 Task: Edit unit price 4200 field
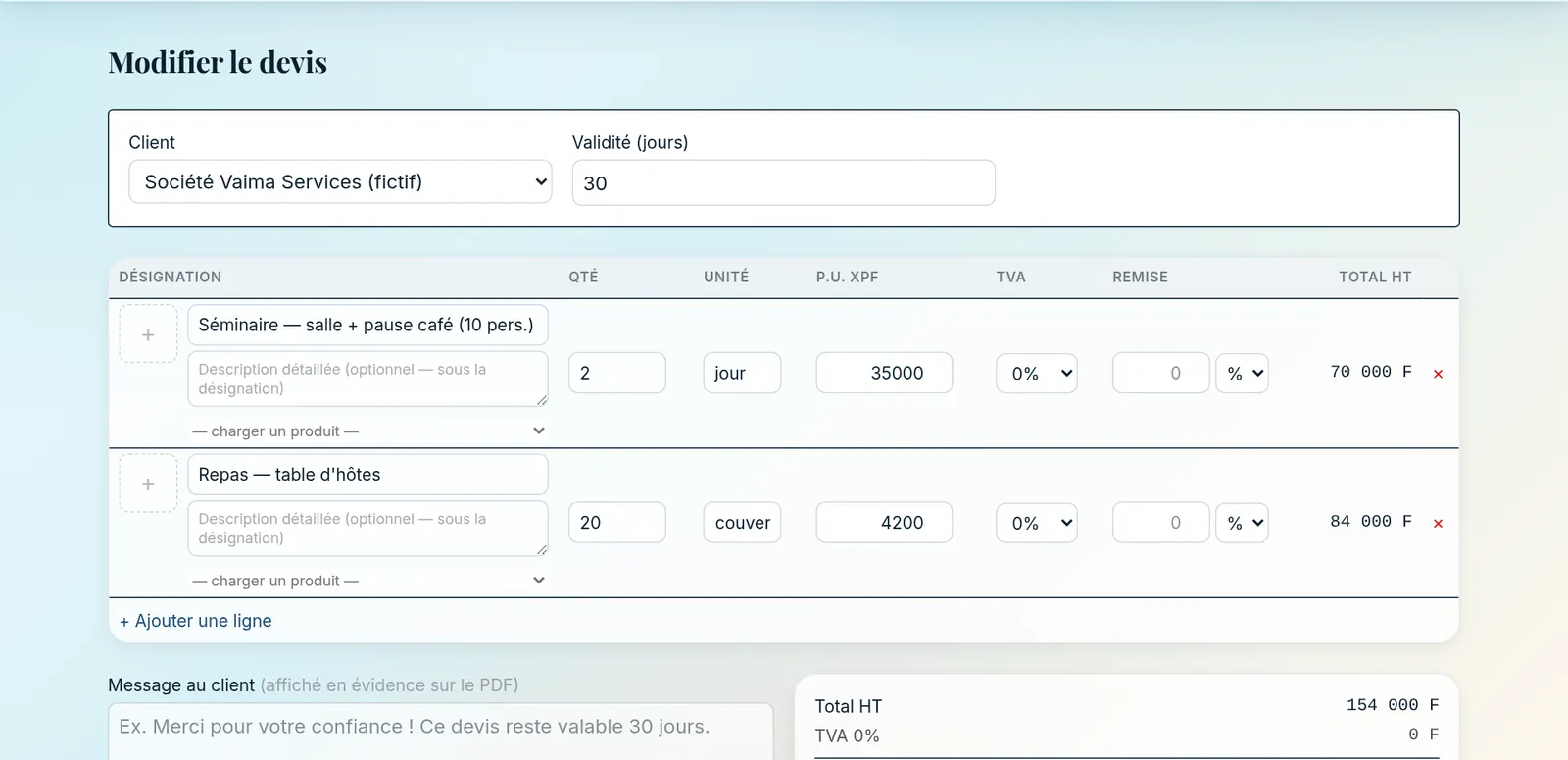pos(884,523)
